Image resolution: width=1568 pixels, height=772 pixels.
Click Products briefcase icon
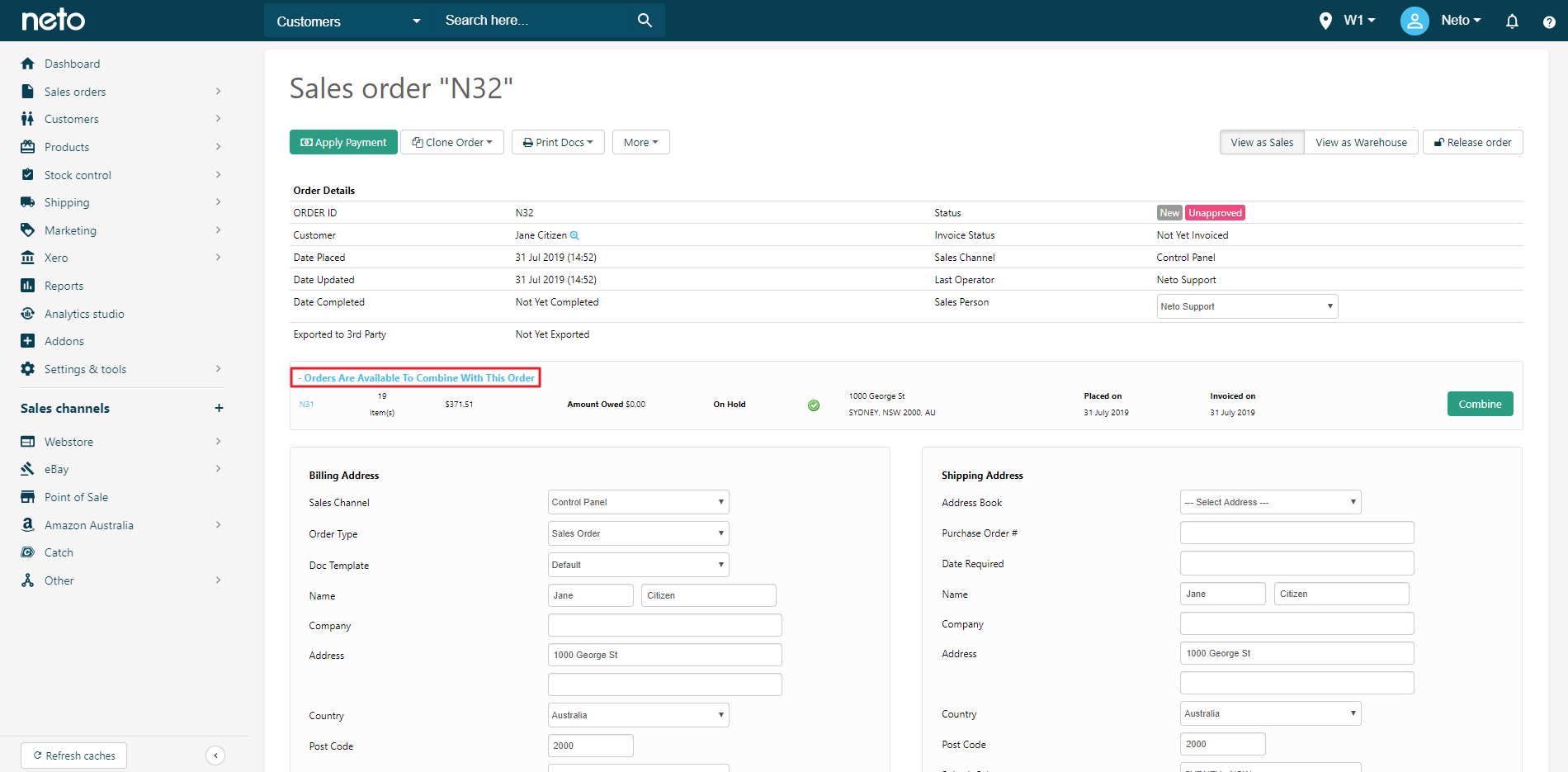click(28, 147)
